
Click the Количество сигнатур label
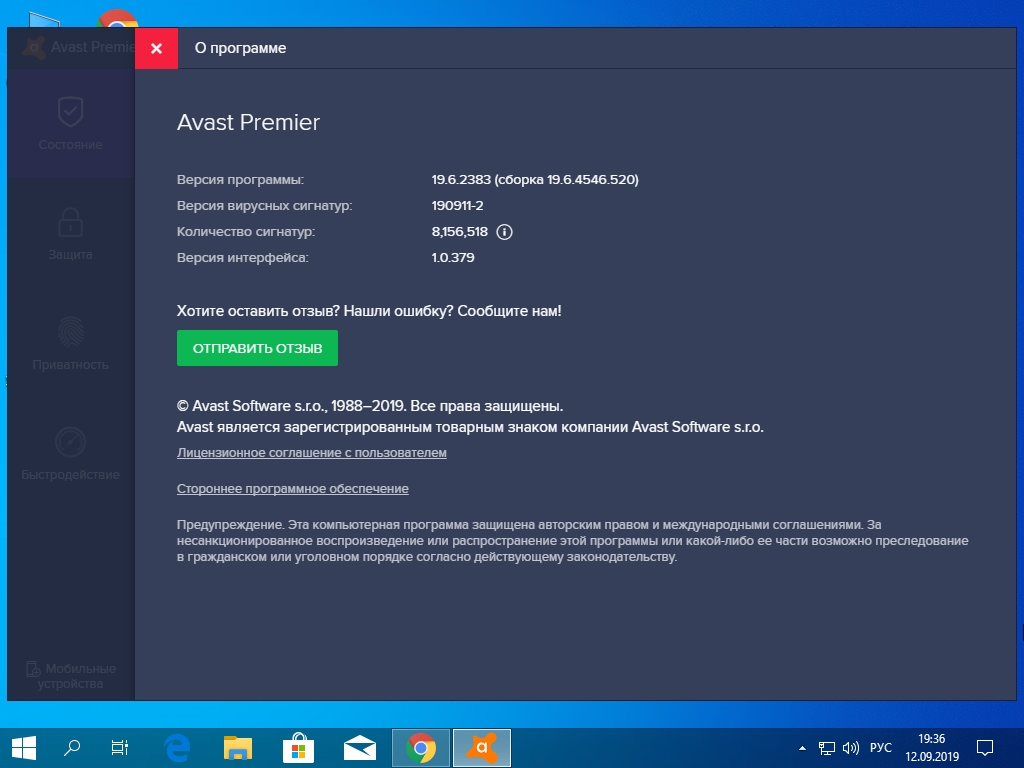246,232
